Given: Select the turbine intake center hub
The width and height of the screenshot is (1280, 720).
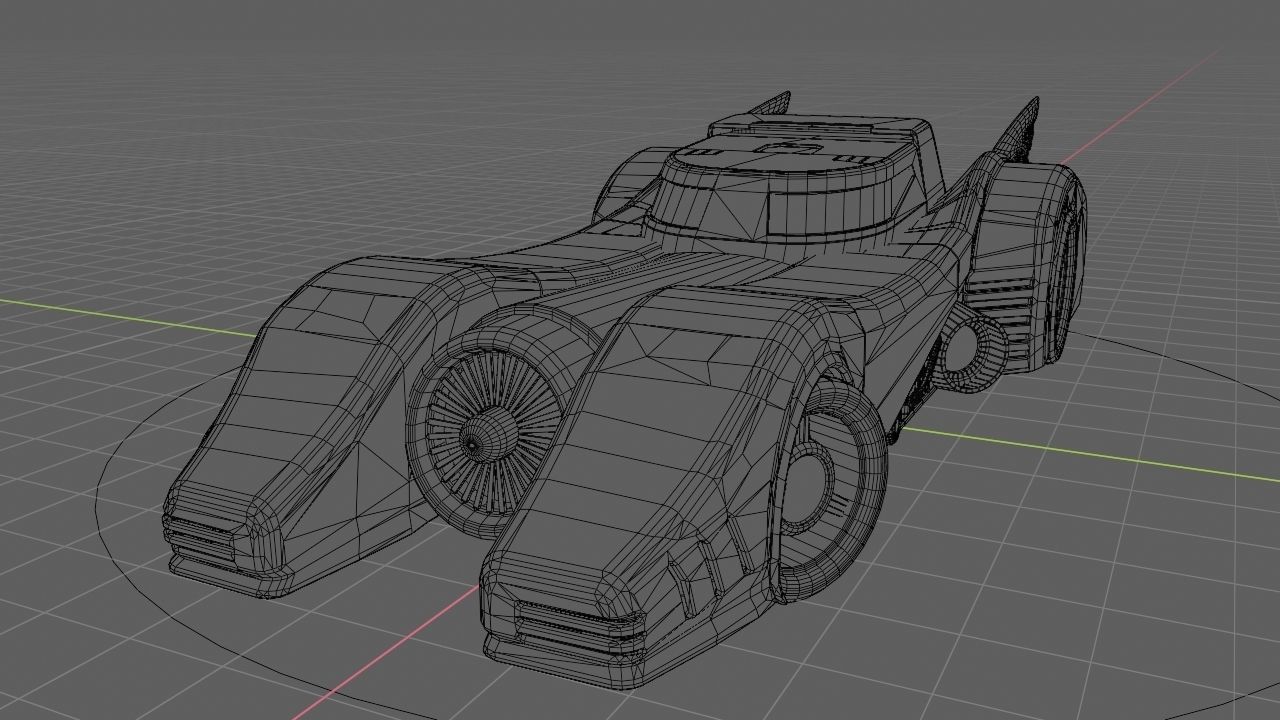Looking at the screenshot, I should [x=488, y=433].
